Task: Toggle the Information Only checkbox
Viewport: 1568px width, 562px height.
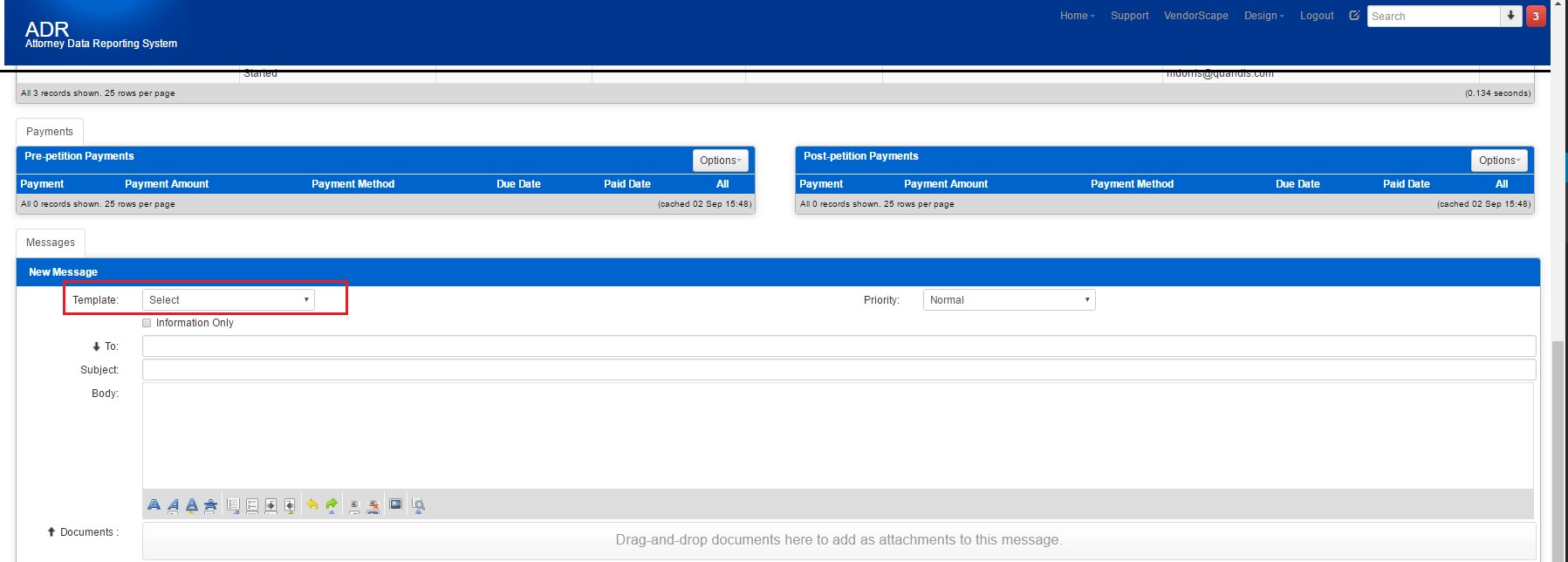Action: tap(147, 323)
